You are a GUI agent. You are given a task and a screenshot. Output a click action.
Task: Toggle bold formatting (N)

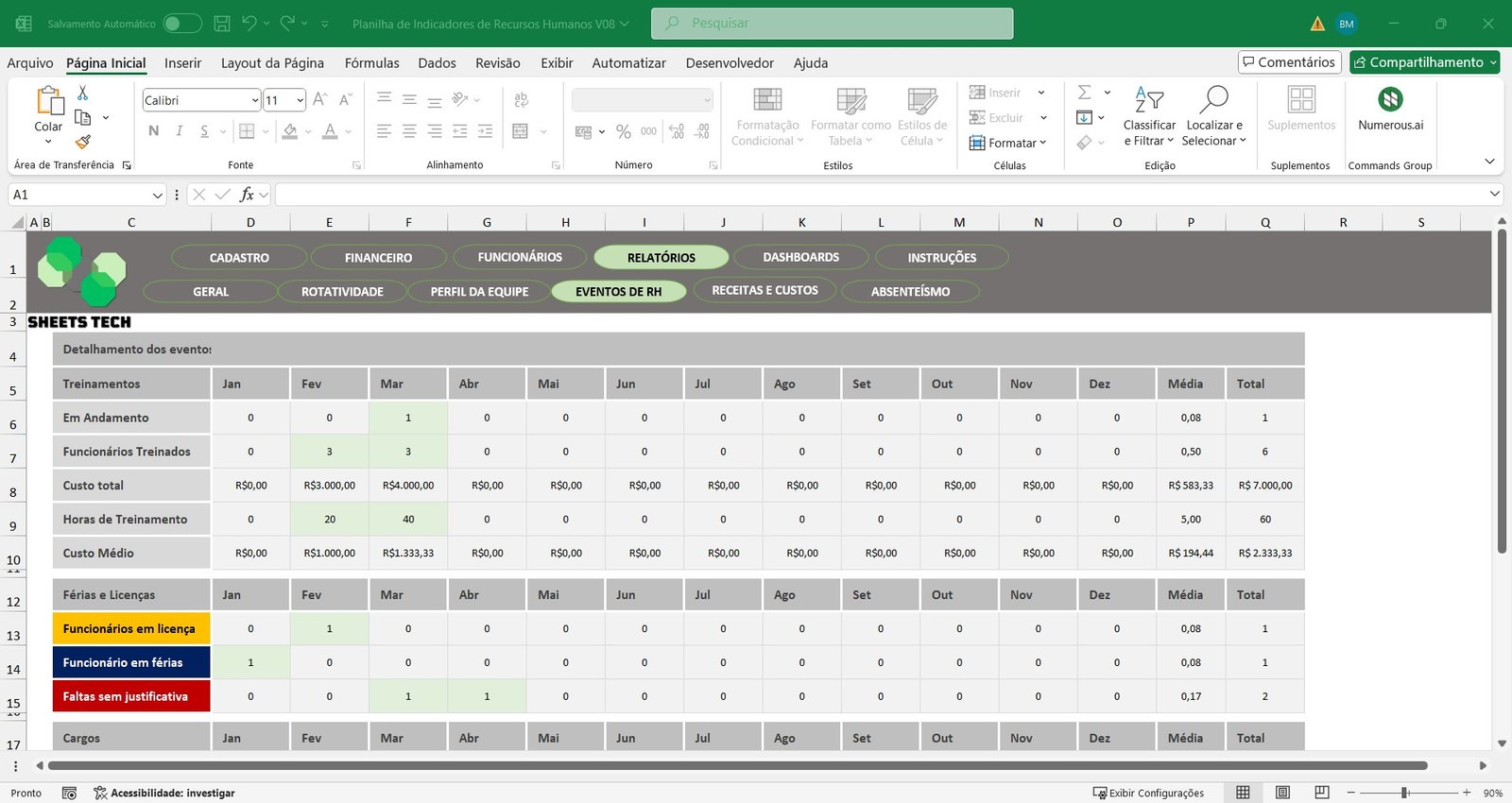153,131
